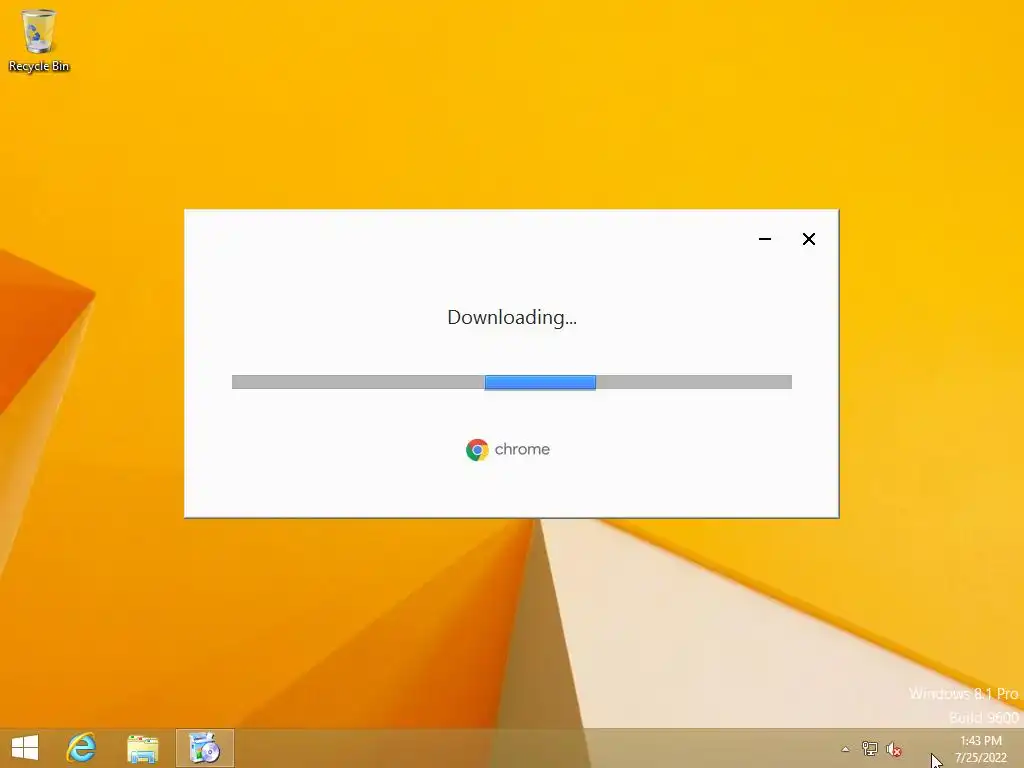
Task: Open the network status tray icon
Action: pos(869,748)
